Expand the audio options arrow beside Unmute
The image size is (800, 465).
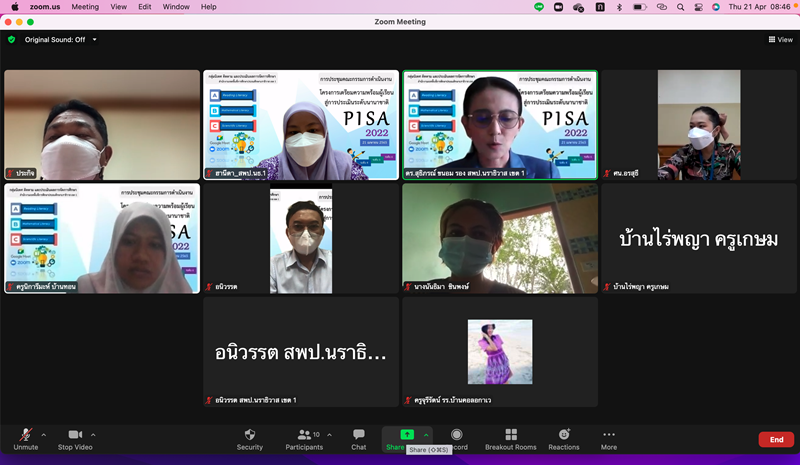click(x=43, y=434)
